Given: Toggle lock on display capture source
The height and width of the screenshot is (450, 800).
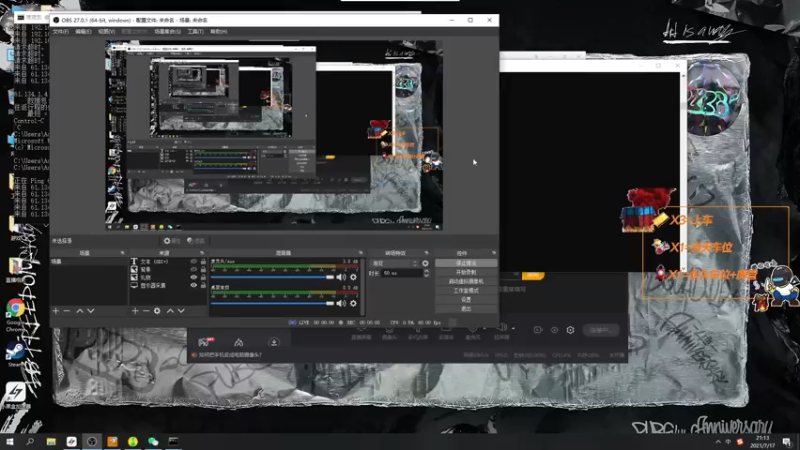Looking at the screenshot, I should tap(203, 286).
